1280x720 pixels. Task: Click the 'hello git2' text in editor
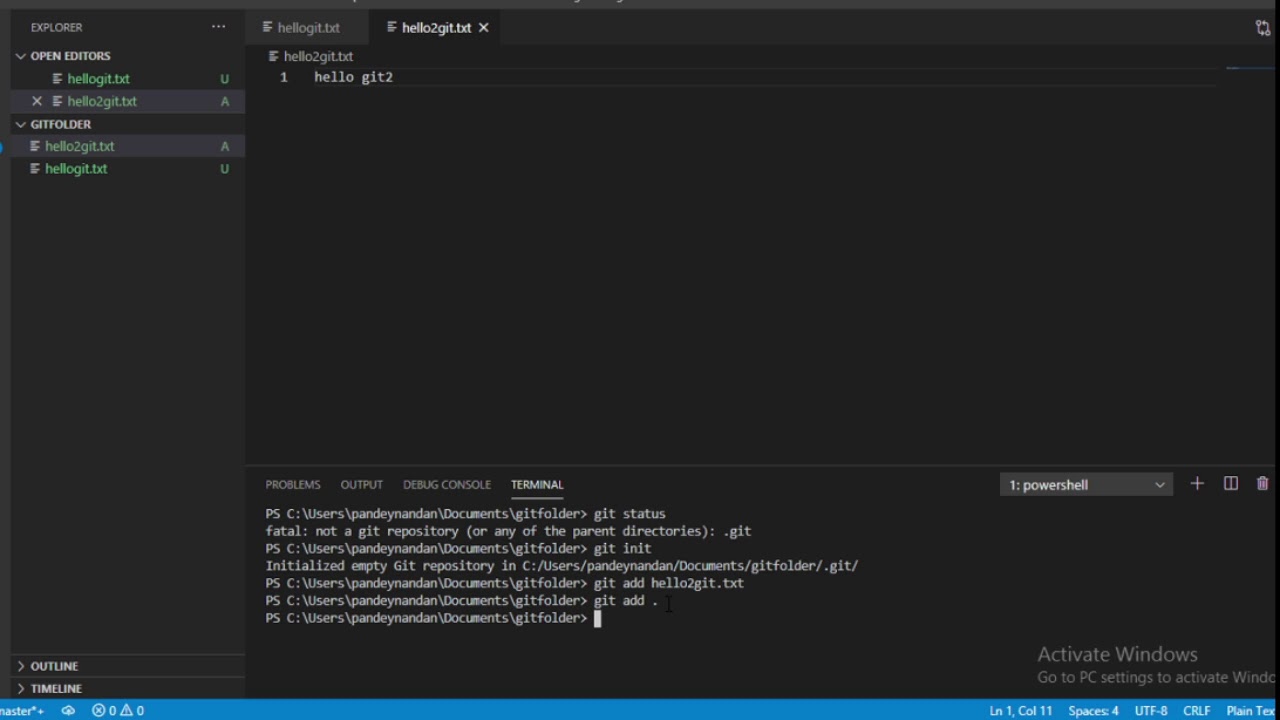coord(353,77)
